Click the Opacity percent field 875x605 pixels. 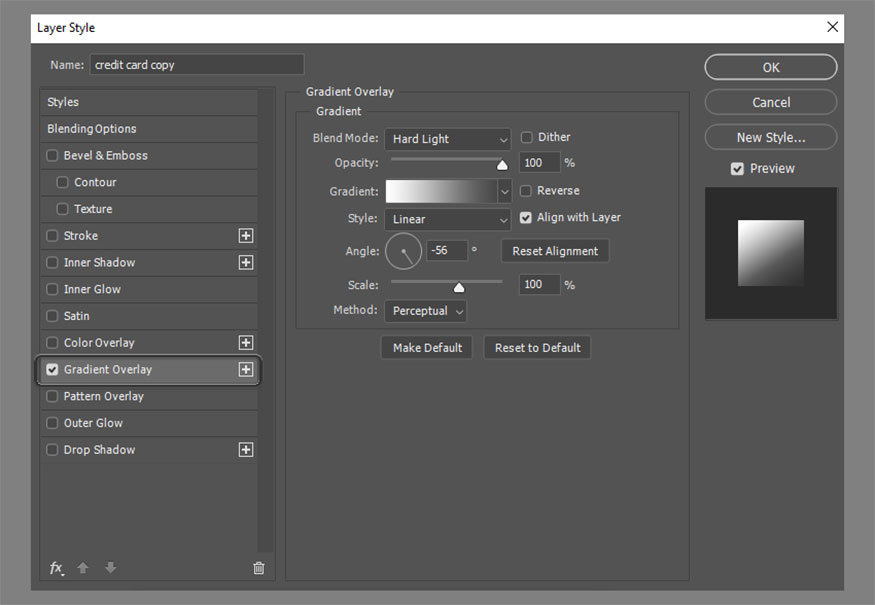point(539,162)
